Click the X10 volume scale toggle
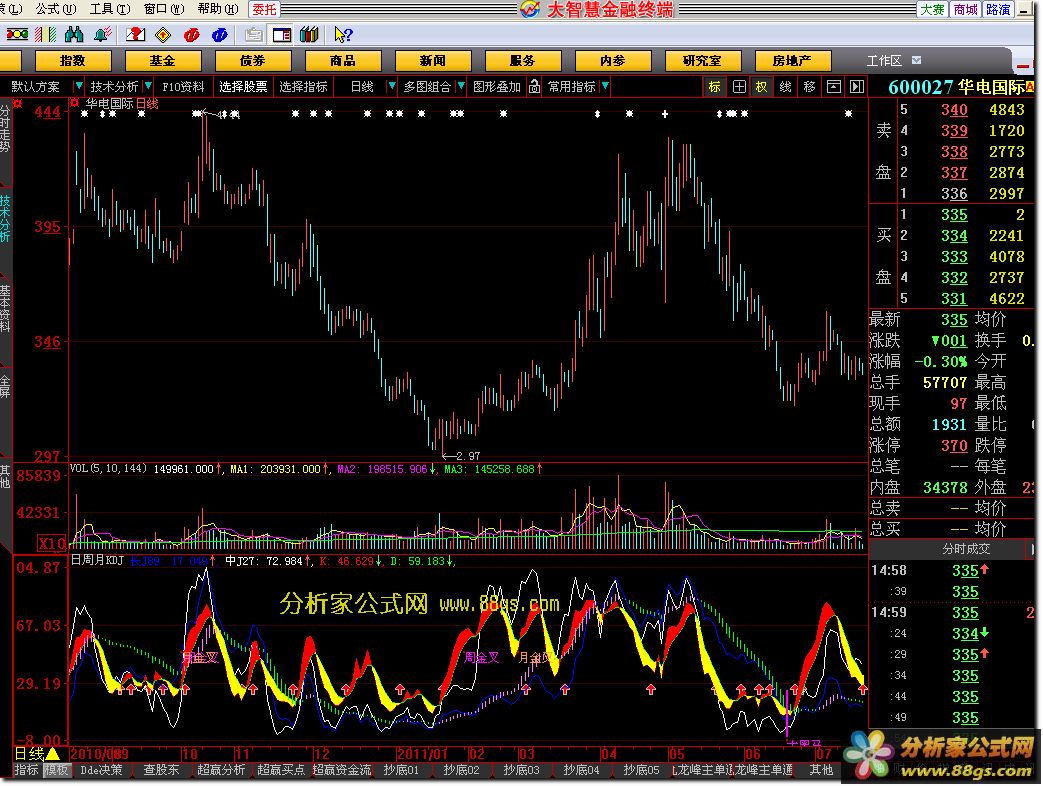 52,543
